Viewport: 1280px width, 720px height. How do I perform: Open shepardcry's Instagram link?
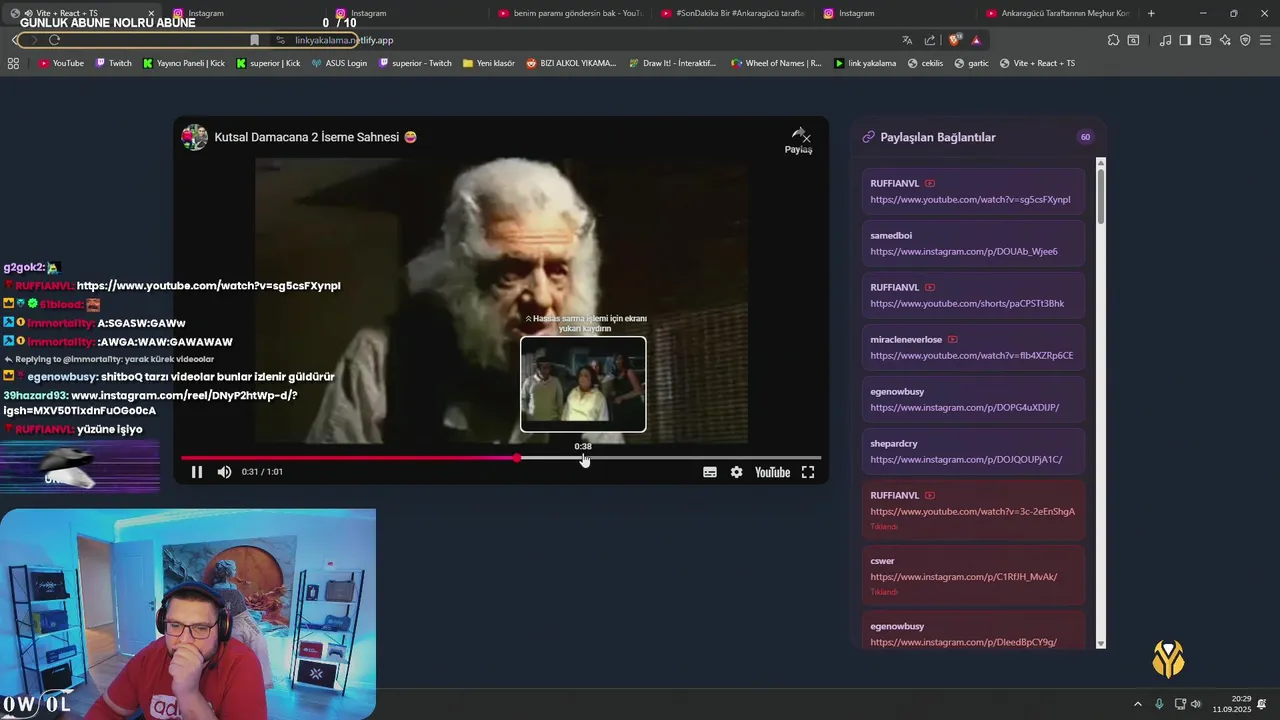click(966, 459)
